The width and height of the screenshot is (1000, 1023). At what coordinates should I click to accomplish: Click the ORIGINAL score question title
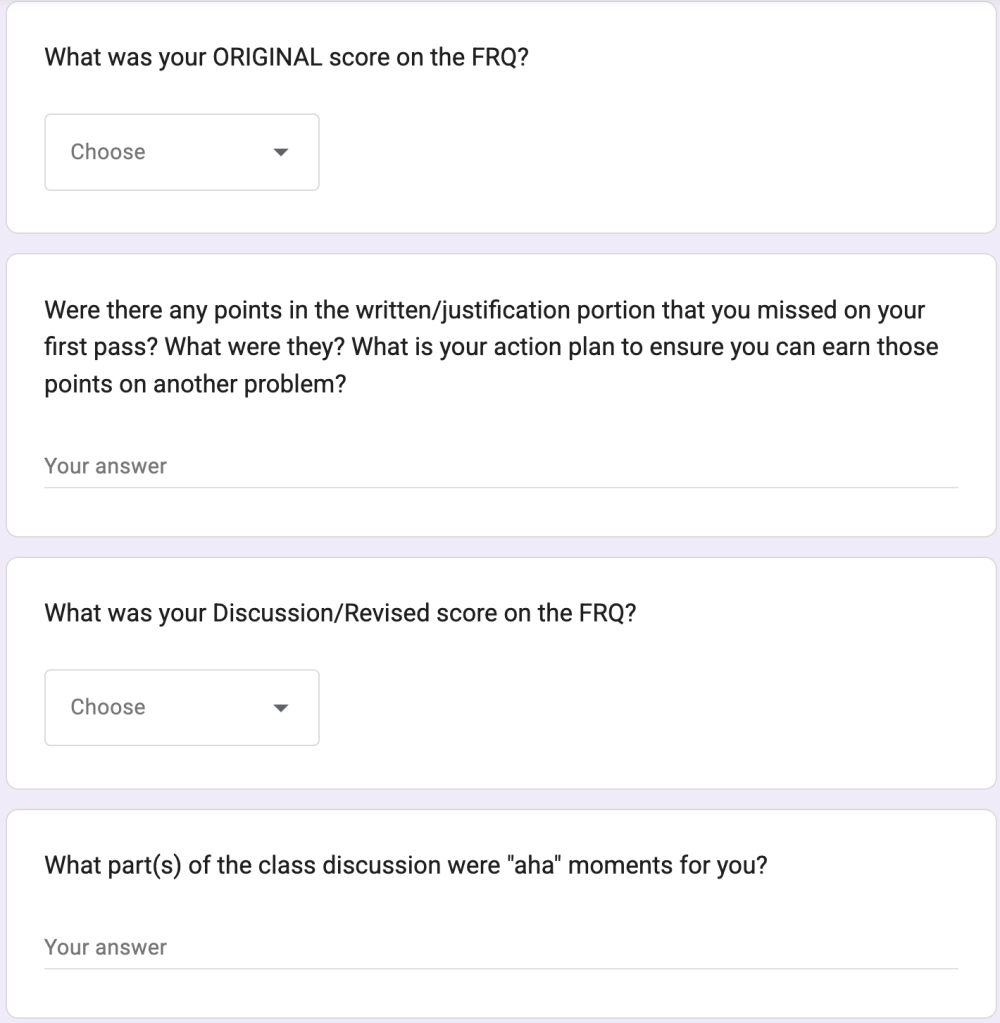[286, 56]
